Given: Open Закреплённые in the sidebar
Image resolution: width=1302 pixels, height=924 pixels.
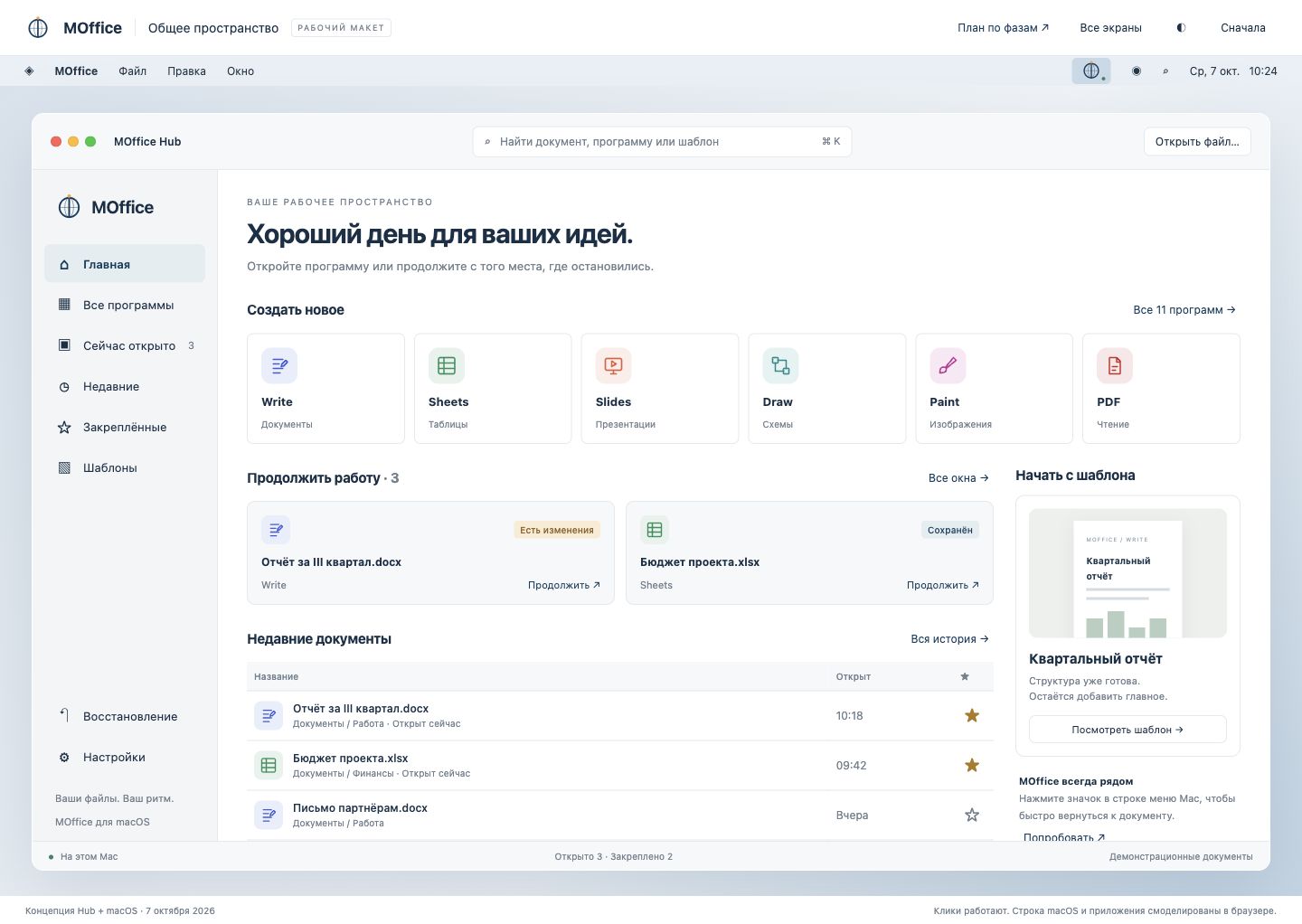Looking at the screenshot, I should tap(125, 427).
